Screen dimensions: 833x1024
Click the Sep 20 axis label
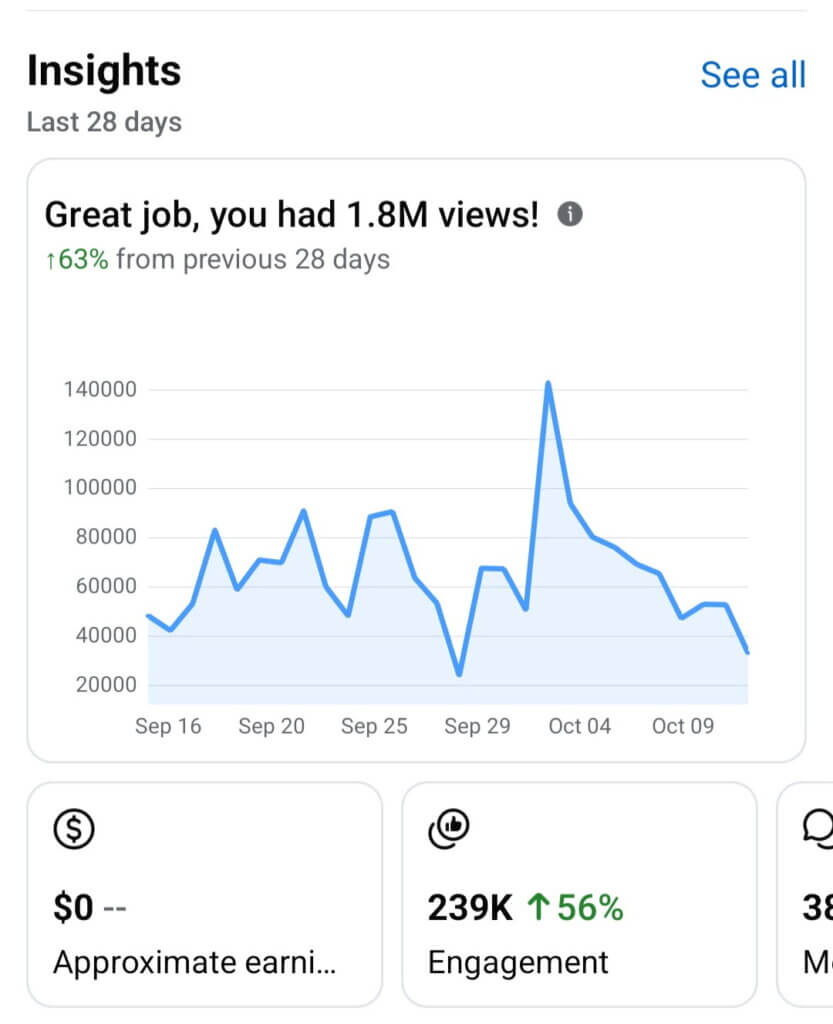click(271, 726)
